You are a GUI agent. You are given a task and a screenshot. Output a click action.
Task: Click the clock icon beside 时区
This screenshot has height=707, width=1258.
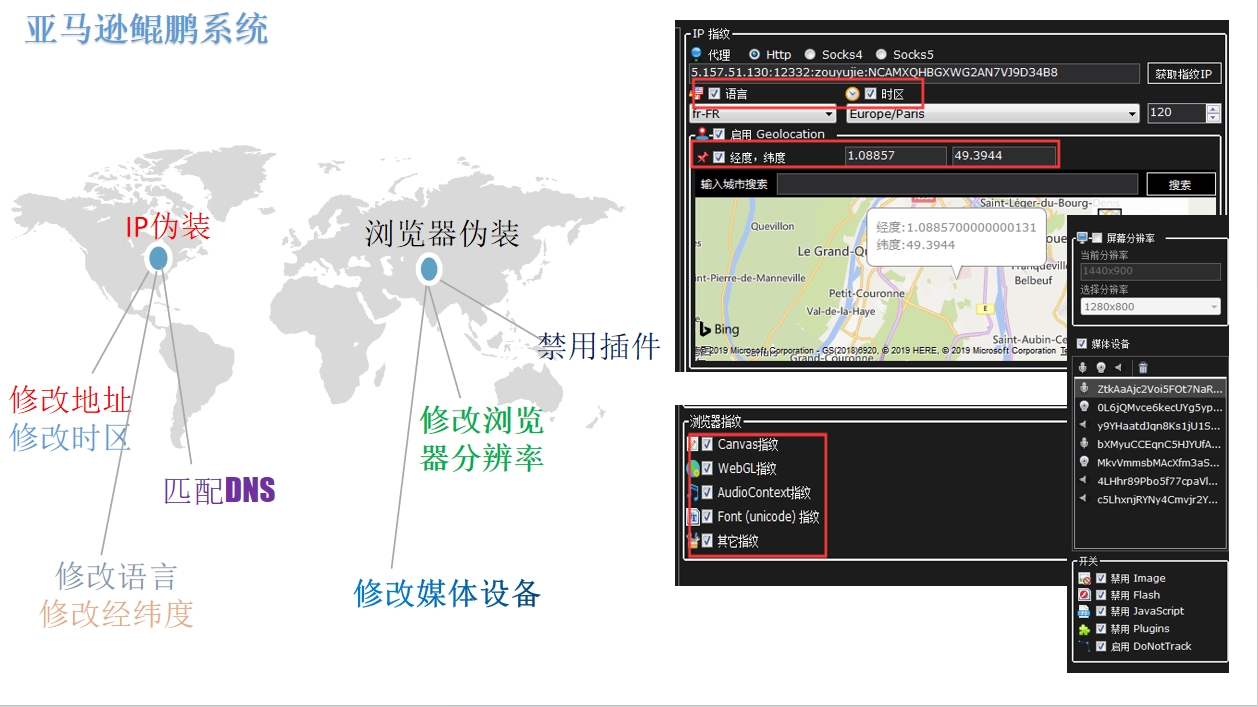[x=853, y=94]
